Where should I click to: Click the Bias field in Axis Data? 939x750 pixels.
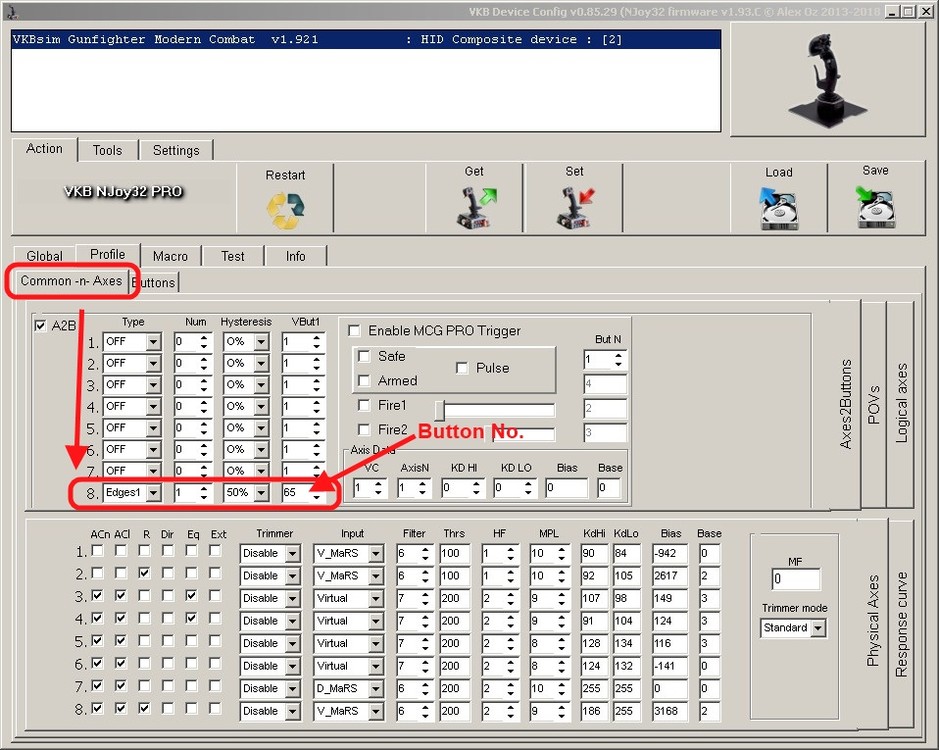(x=567, y=488)
